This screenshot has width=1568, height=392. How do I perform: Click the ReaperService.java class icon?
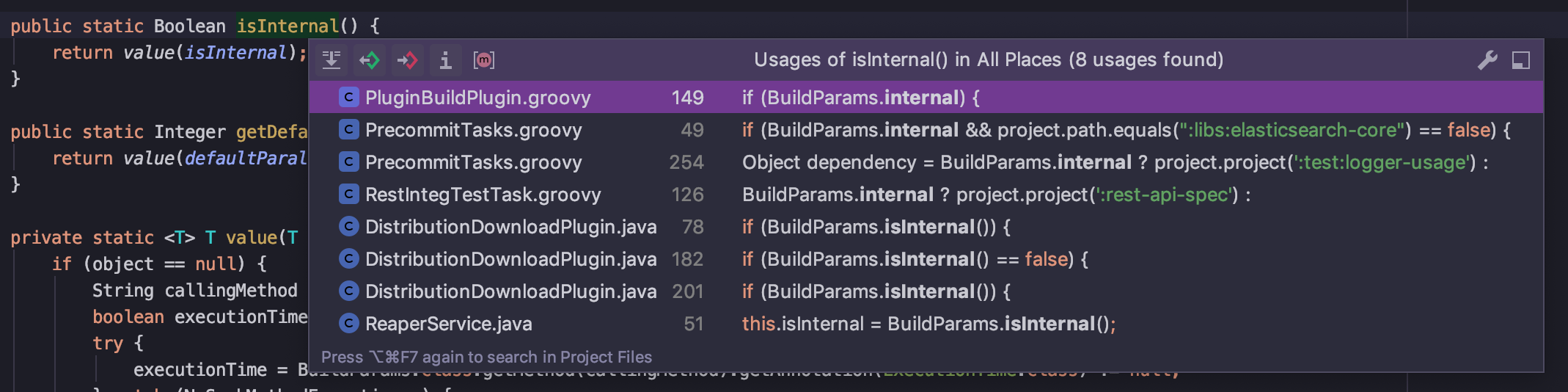[x=348, y=324]
